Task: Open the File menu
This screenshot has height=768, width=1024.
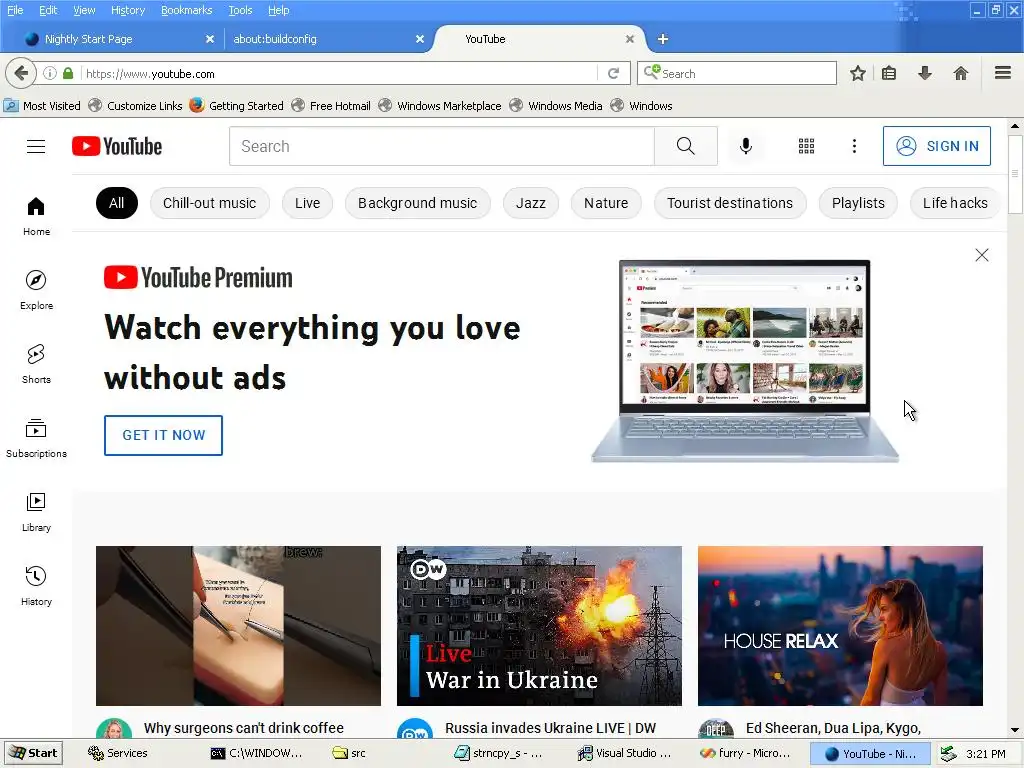Action: click(x=15, y=10)
